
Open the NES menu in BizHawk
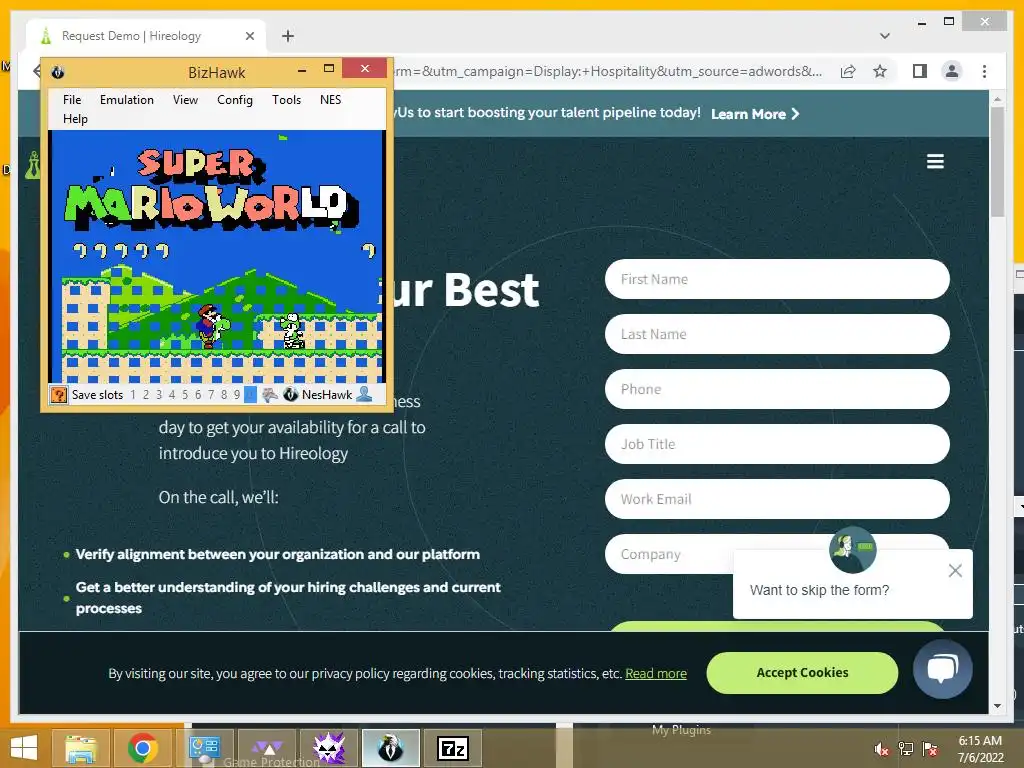click(x=330, y=100)
